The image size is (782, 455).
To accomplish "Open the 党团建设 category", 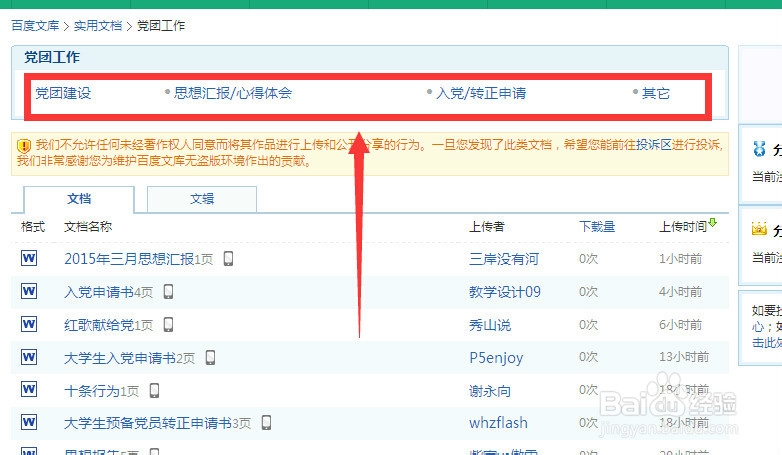I will [x=63, y=93].
